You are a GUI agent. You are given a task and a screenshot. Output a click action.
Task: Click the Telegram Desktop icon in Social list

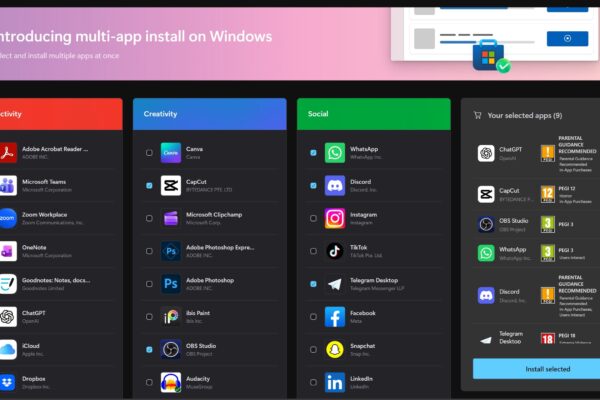coord(335,284)
